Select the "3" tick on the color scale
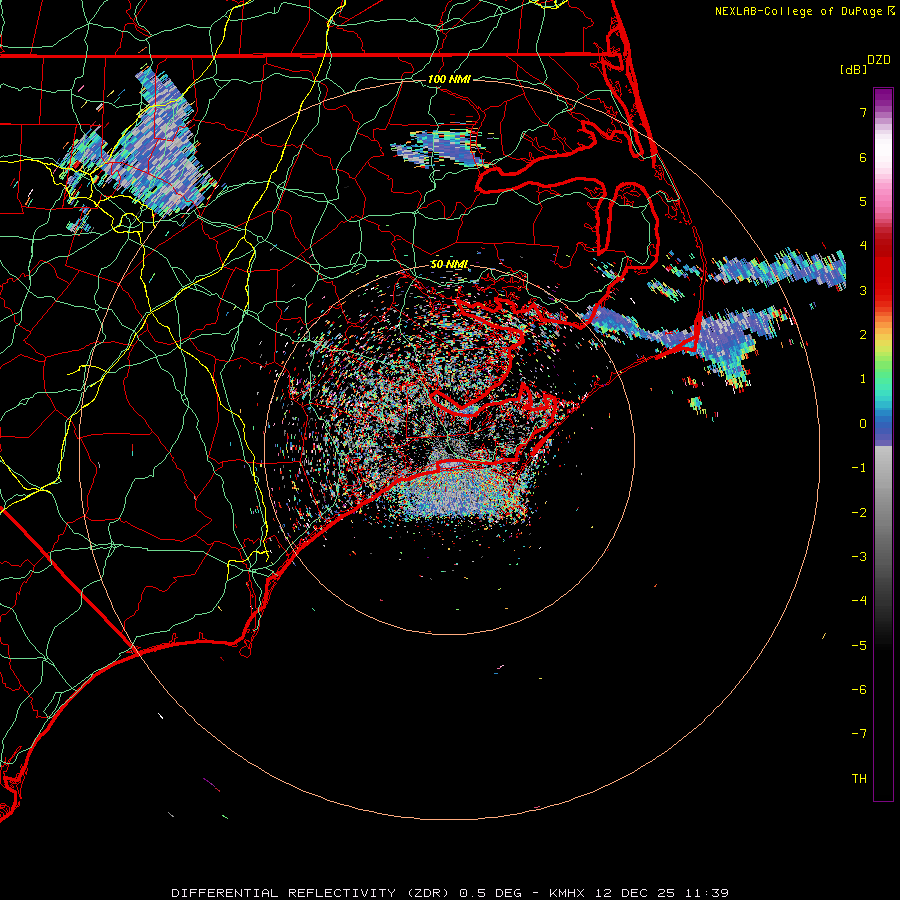The image size is (900, 900). tap(863, 290)
